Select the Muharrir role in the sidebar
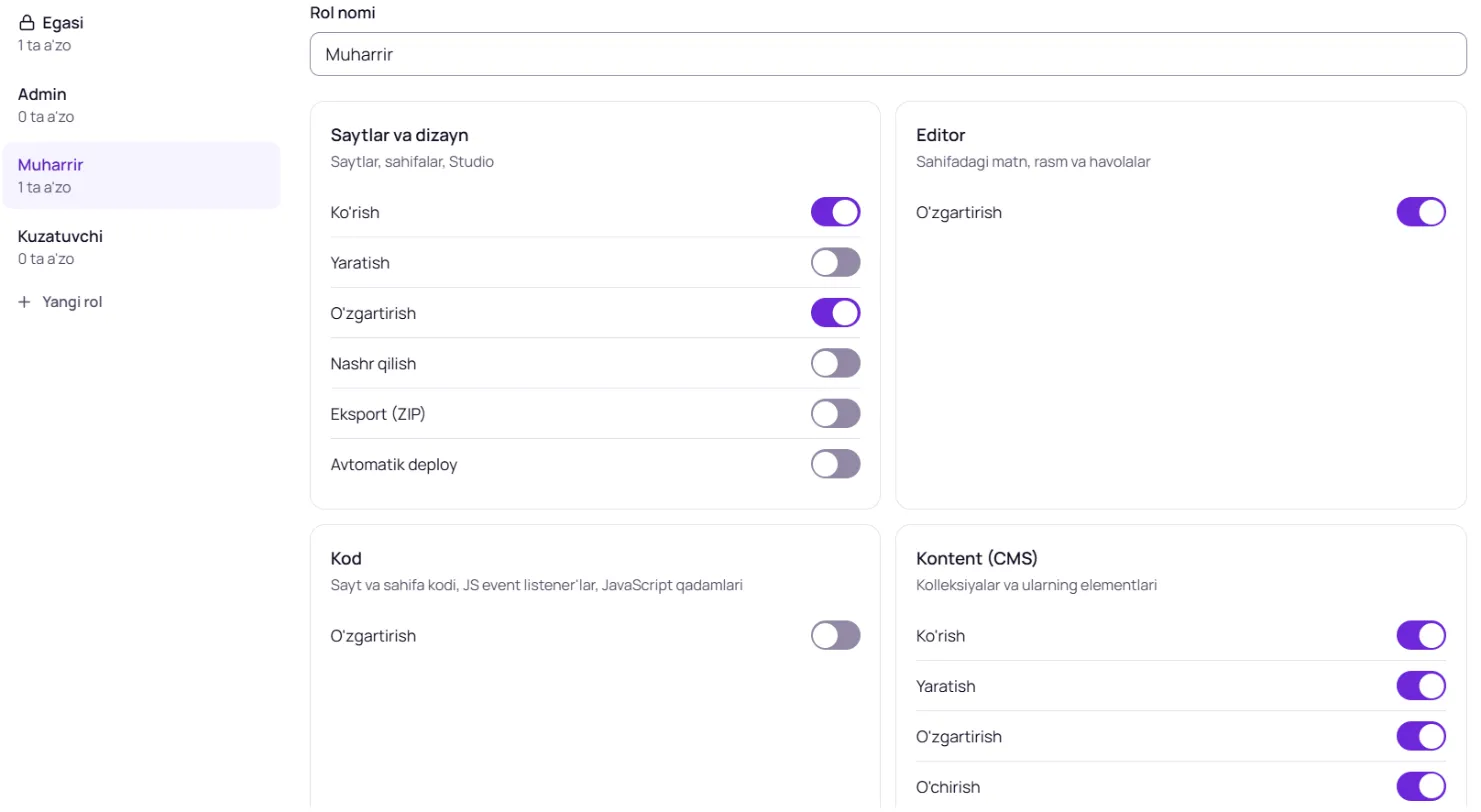Image resolution: width=1481 pixels, height=812 pixels. click(x=141, y=175)
